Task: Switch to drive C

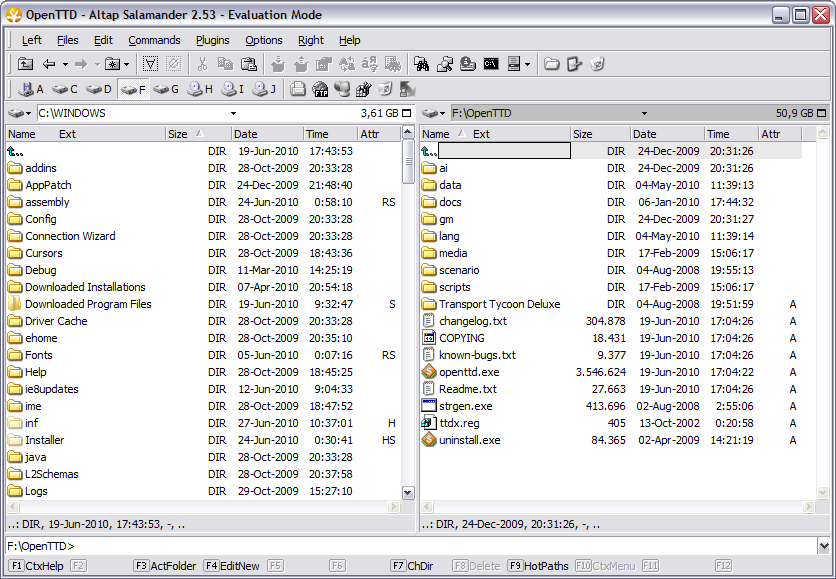Action: 65,89
